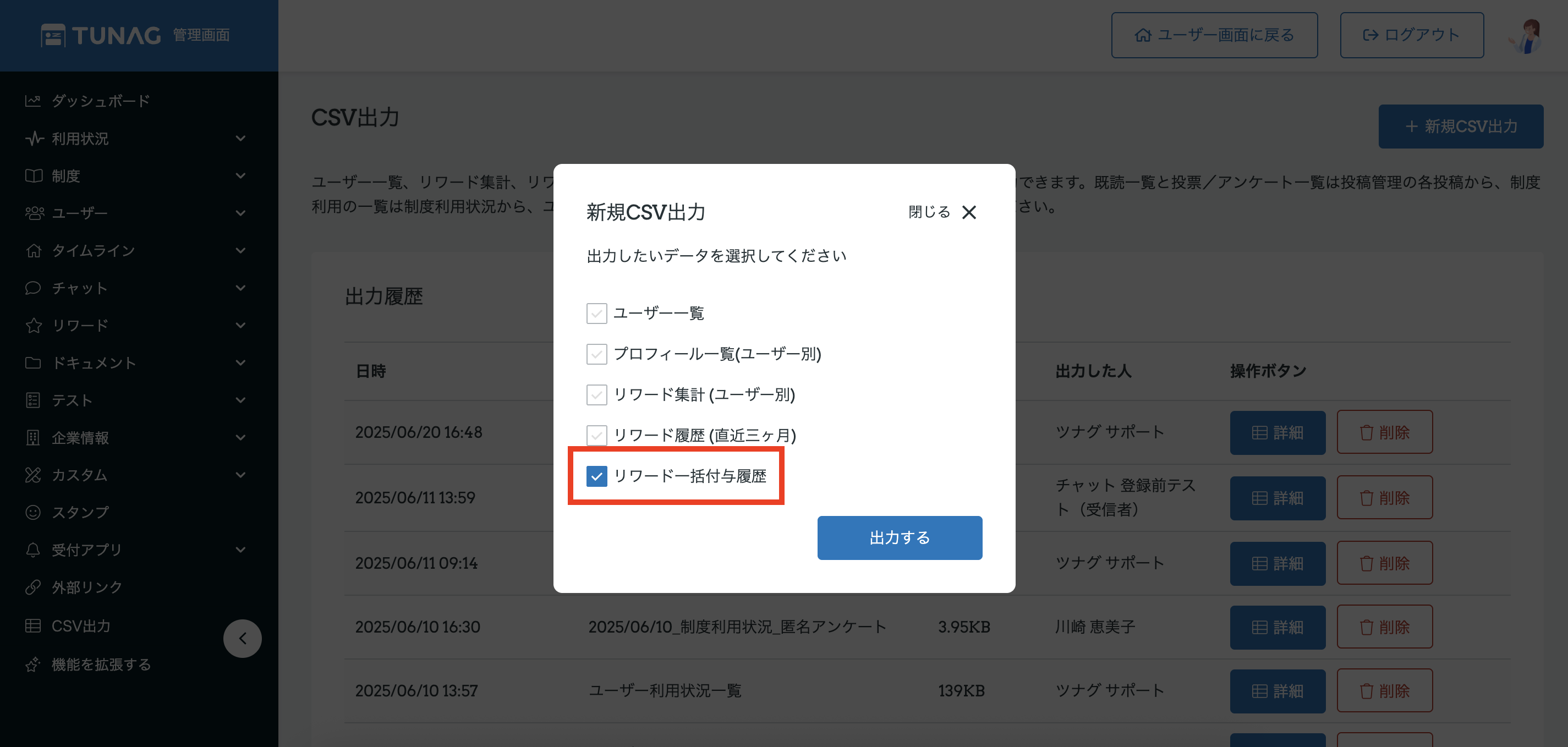
Task: Click the 新規CSV出力 button on page
Action: pyautogui.click(x=1460, y=126)
